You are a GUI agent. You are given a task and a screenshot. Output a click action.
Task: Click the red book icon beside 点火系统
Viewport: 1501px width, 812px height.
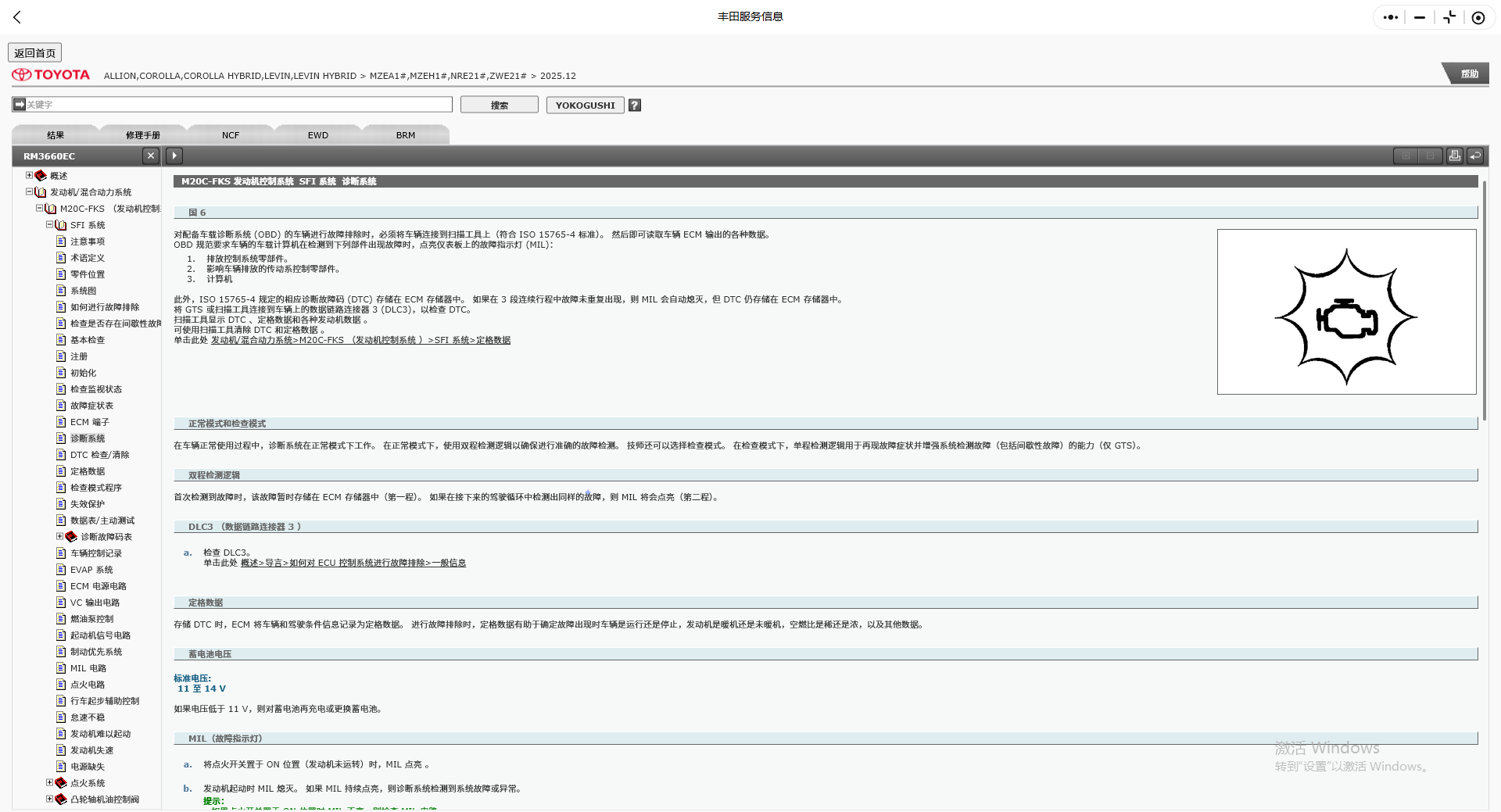(61, 783)
